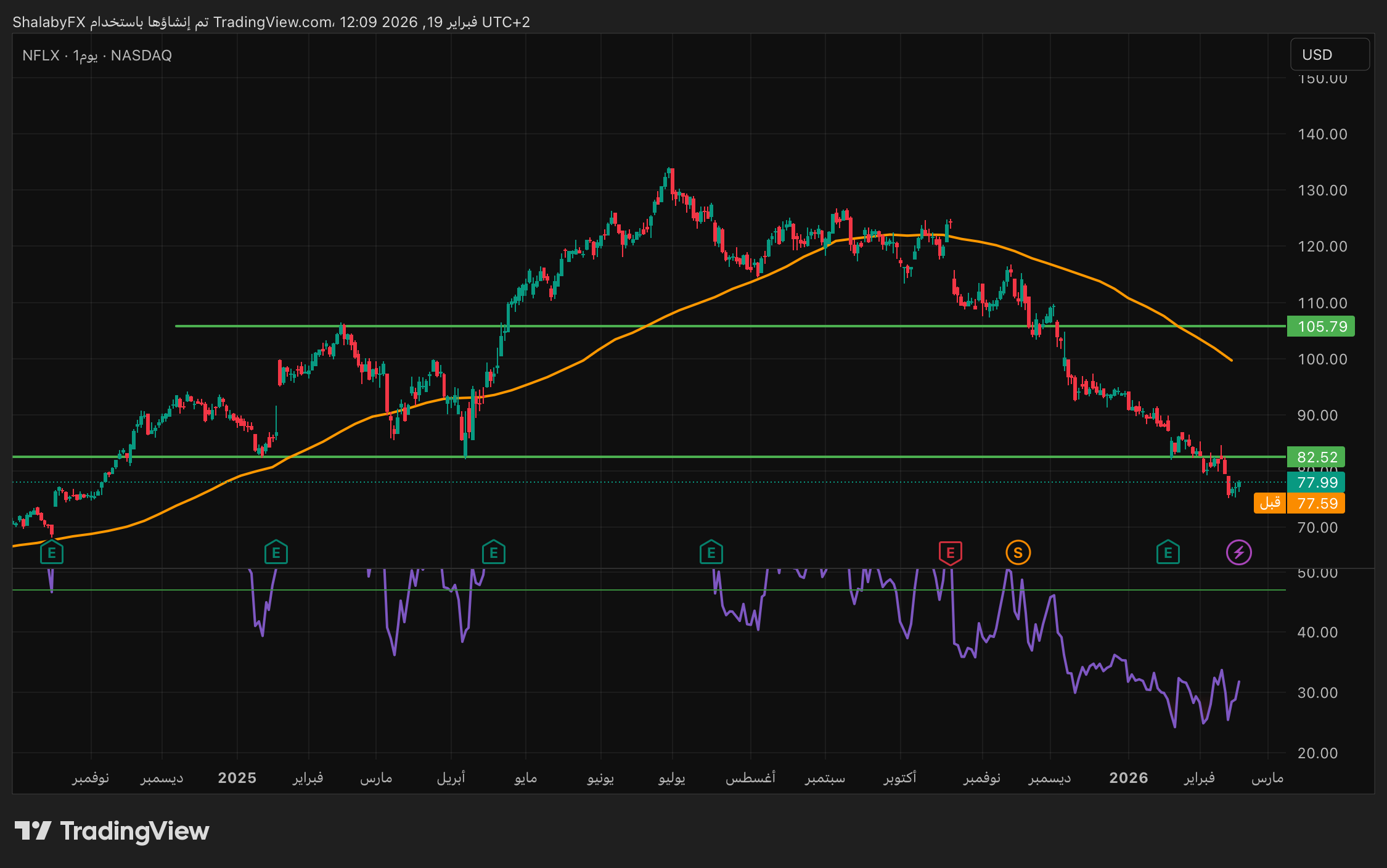Open the orange stock split S marker

(1018, 552)
